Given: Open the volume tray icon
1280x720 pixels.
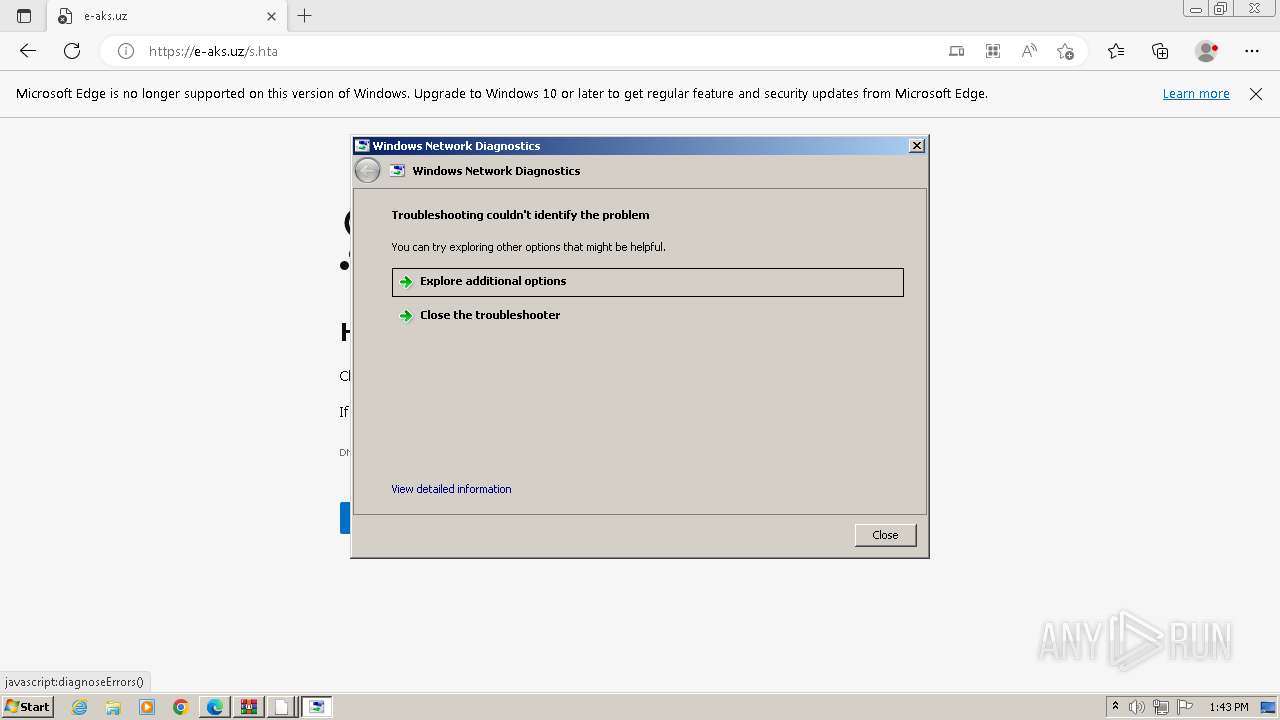Looking at the screenshot, I should pyautogui.click(x=1137, y=707).
